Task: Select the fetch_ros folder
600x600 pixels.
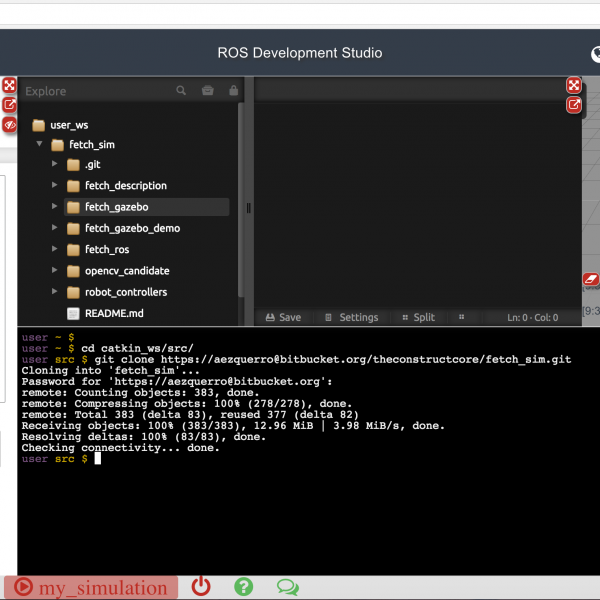Action: coord(98,249)
